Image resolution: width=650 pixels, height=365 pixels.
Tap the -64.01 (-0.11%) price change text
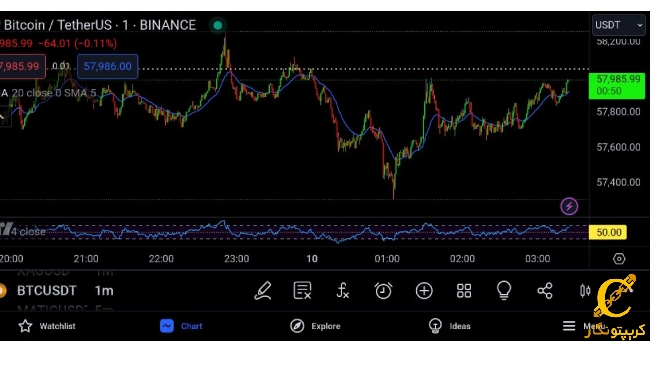78,43
